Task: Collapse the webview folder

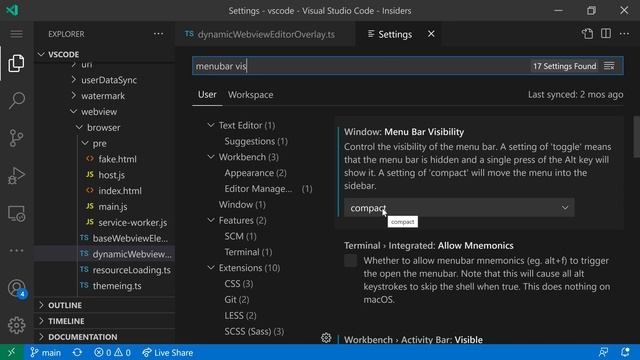Action: click(73, 111)
